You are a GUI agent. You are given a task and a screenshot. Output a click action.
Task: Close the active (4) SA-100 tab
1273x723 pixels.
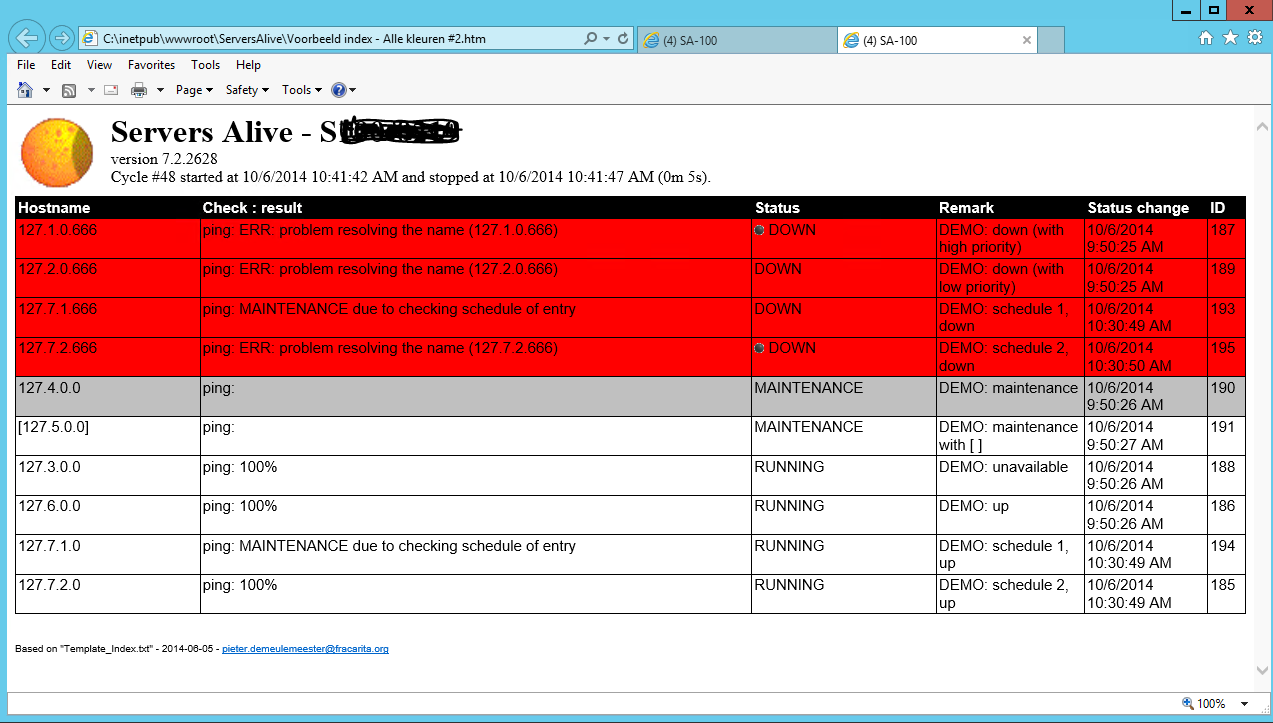[1027, 40]
